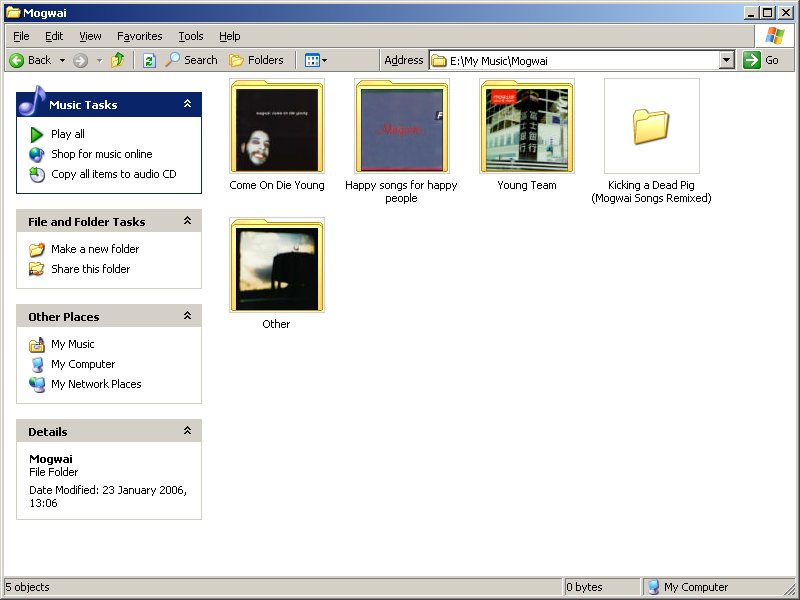The width and height of the screenshot is (800, 600).
Task: Click the green Play all icon
Action: pos(37,135)
